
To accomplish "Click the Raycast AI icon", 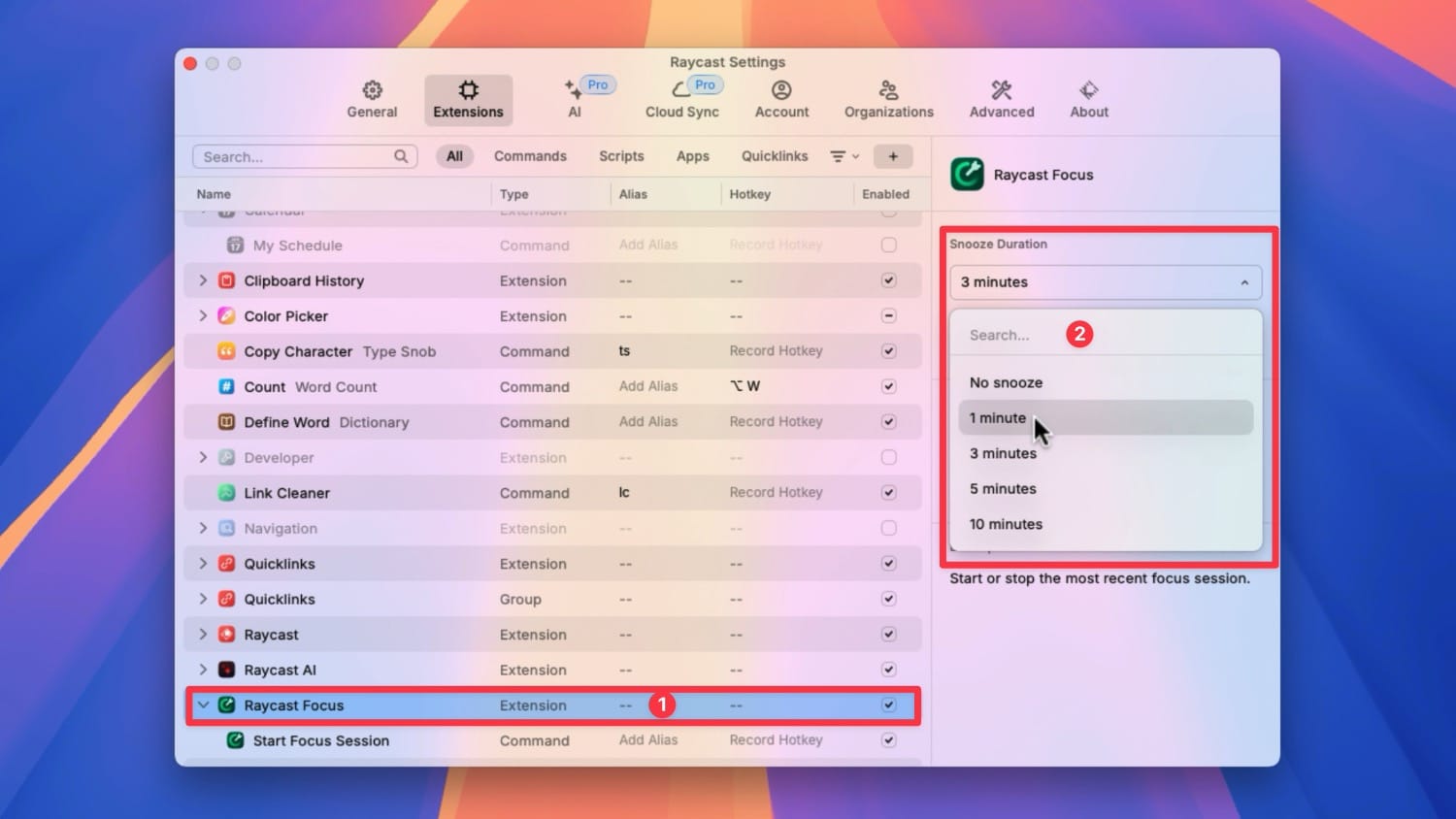I will tap(226, 671).
